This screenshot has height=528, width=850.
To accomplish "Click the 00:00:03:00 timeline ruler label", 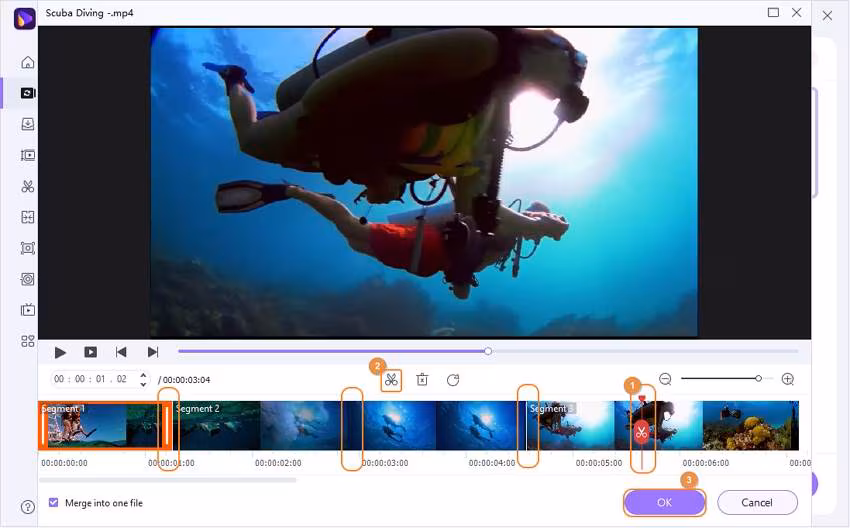I will [x=385, y=463].
